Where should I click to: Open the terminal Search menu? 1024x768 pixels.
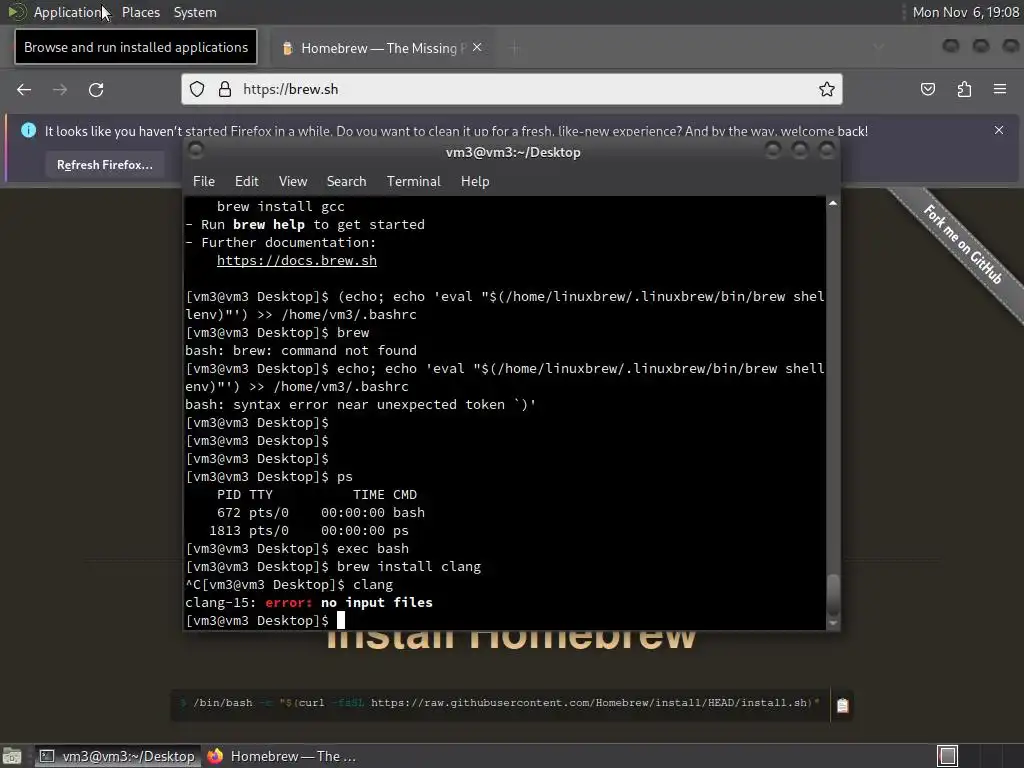pyautogui.click(x=346, y=182)
